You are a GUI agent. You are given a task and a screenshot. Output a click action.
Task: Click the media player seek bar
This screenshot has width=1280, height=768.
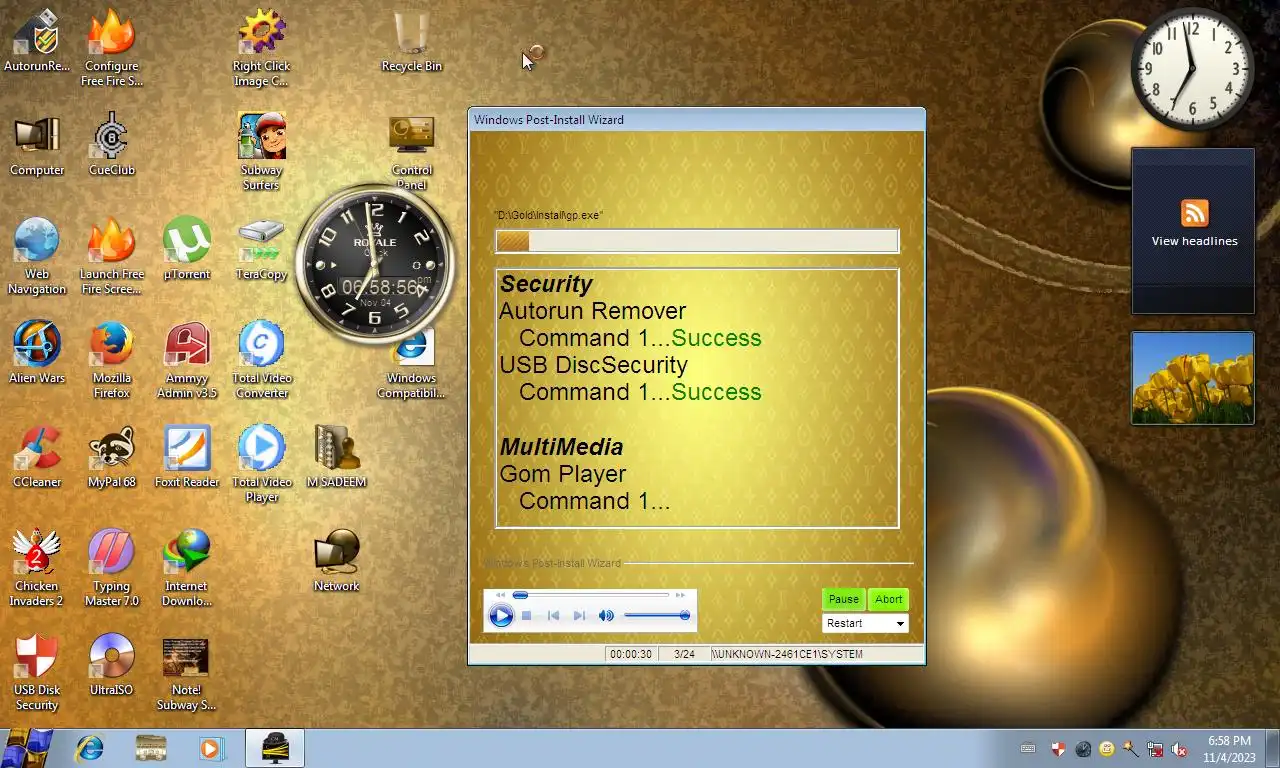[591, 595]
